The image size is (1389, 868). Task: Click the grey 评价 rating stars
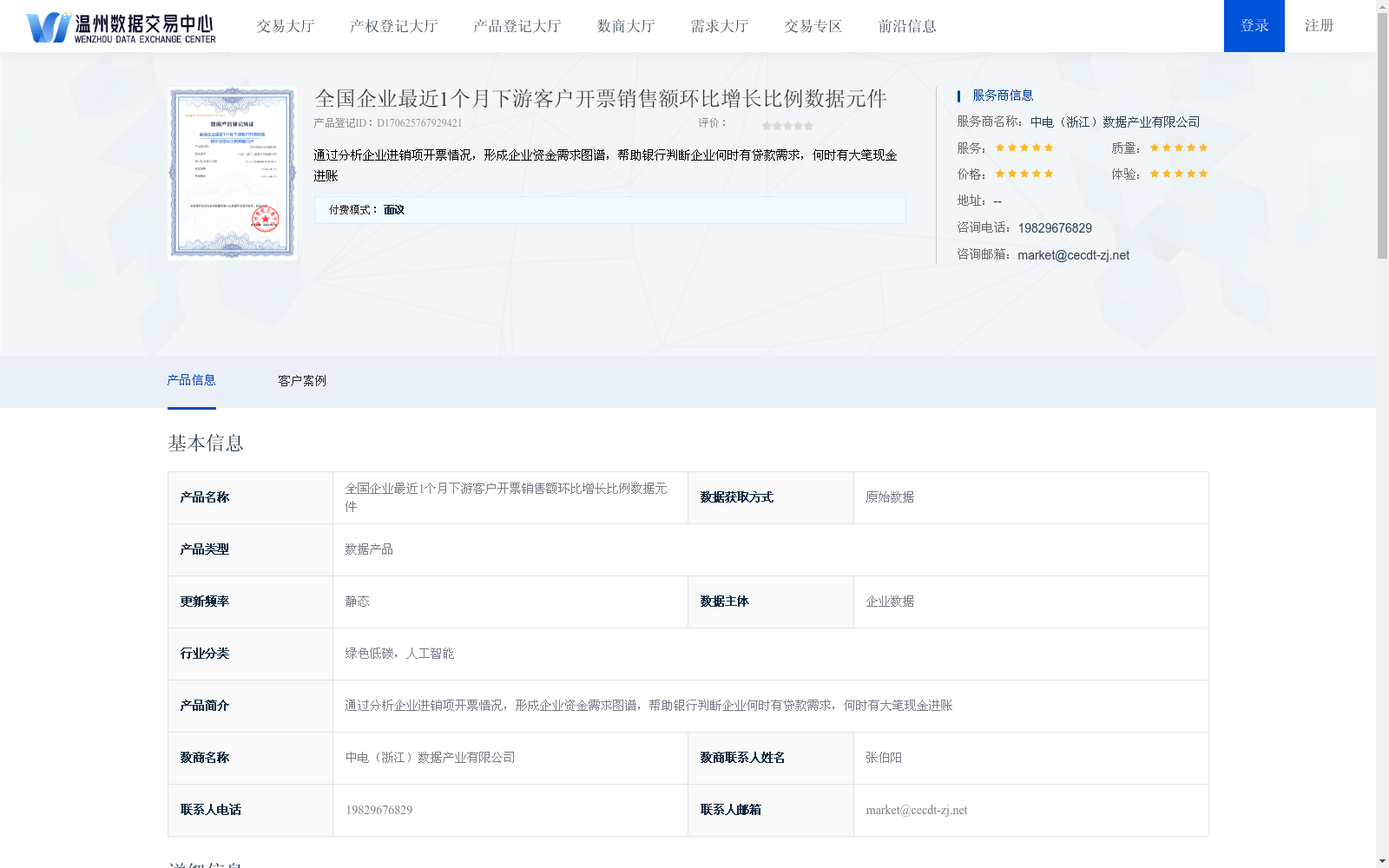coord(788,125)
